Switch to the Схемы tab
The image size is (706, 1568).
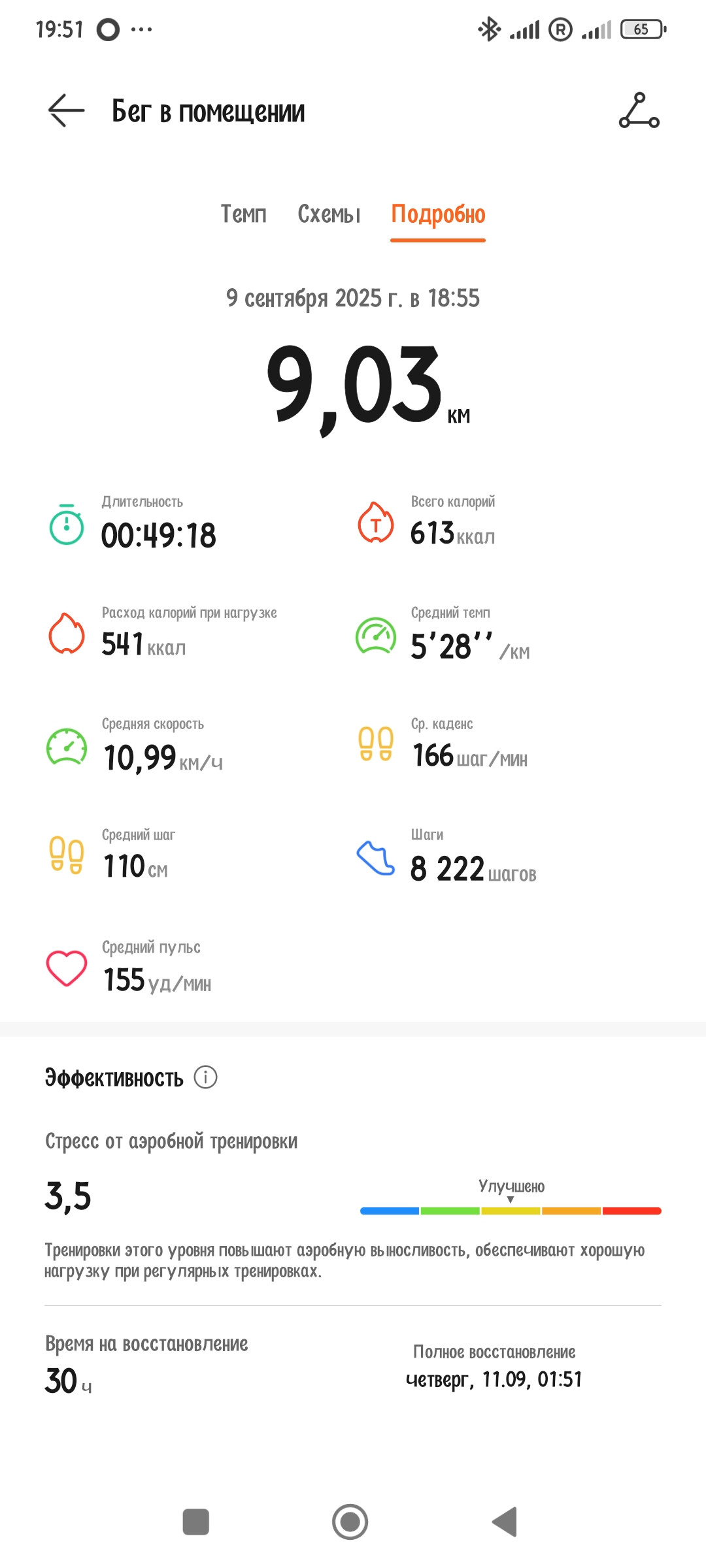pyautogui.click(x=329, y=214)
